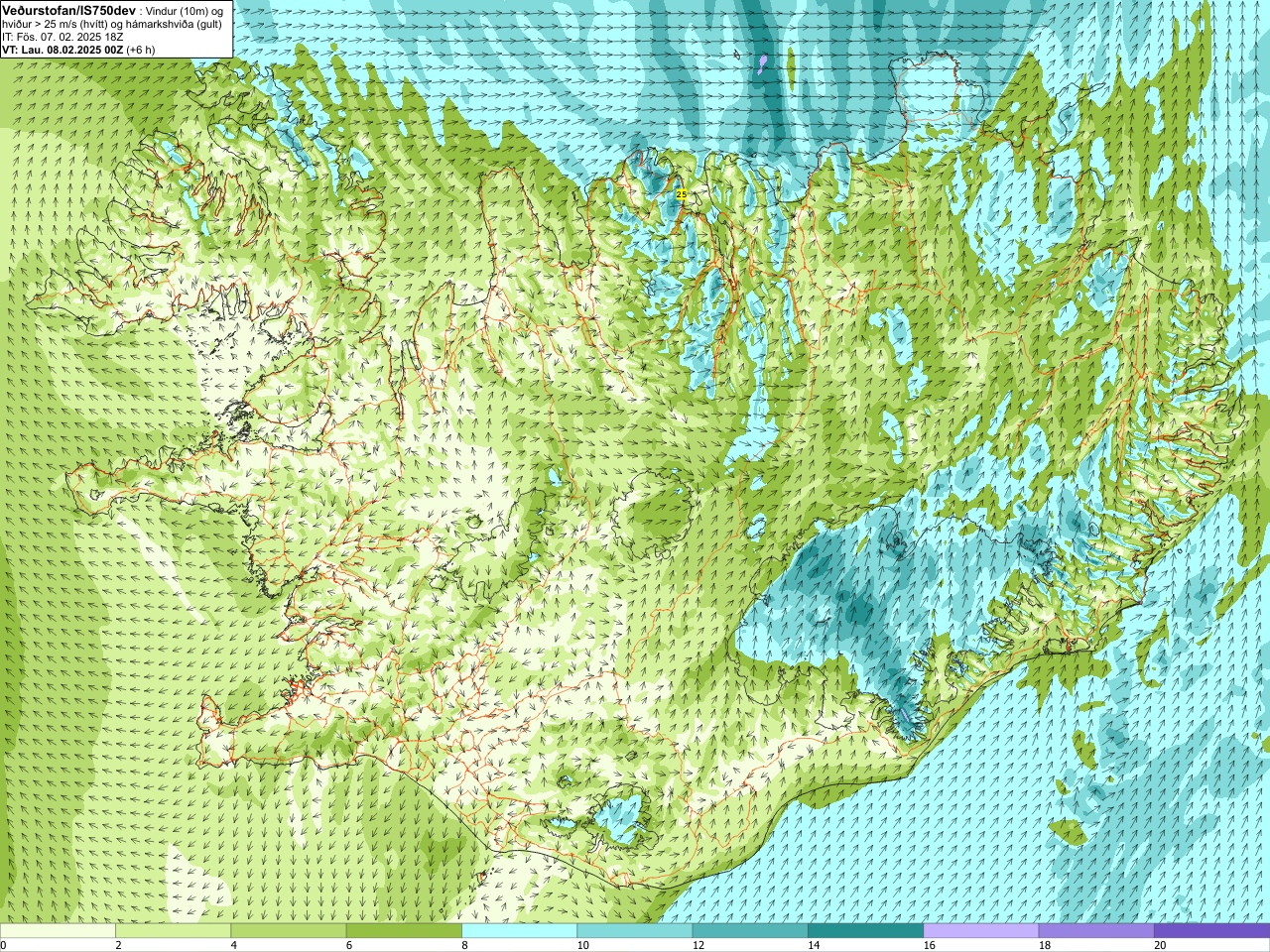The width and height of the screenshot is (1270, 952).
Task: Pick the 18–20 m/s medium purple swatch
Action: [x=1096, y=931]
